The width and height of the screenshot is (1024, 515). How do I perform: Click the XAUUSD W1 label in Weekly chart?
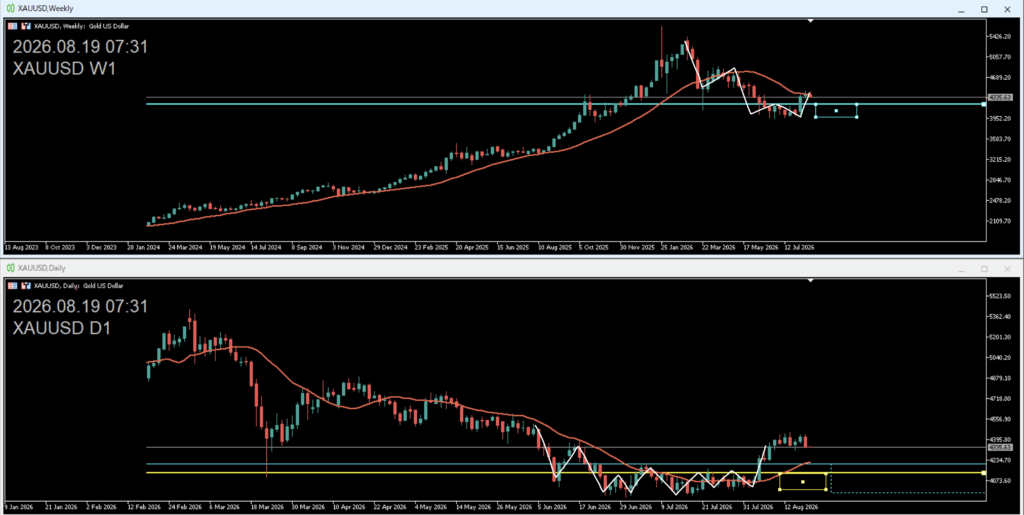[64, 69]
